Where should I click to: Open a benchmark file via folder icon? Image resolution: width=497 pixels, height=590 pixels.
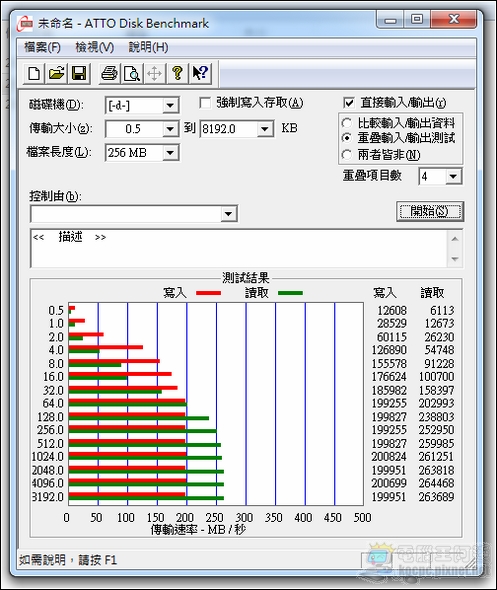tap(56, 73)
